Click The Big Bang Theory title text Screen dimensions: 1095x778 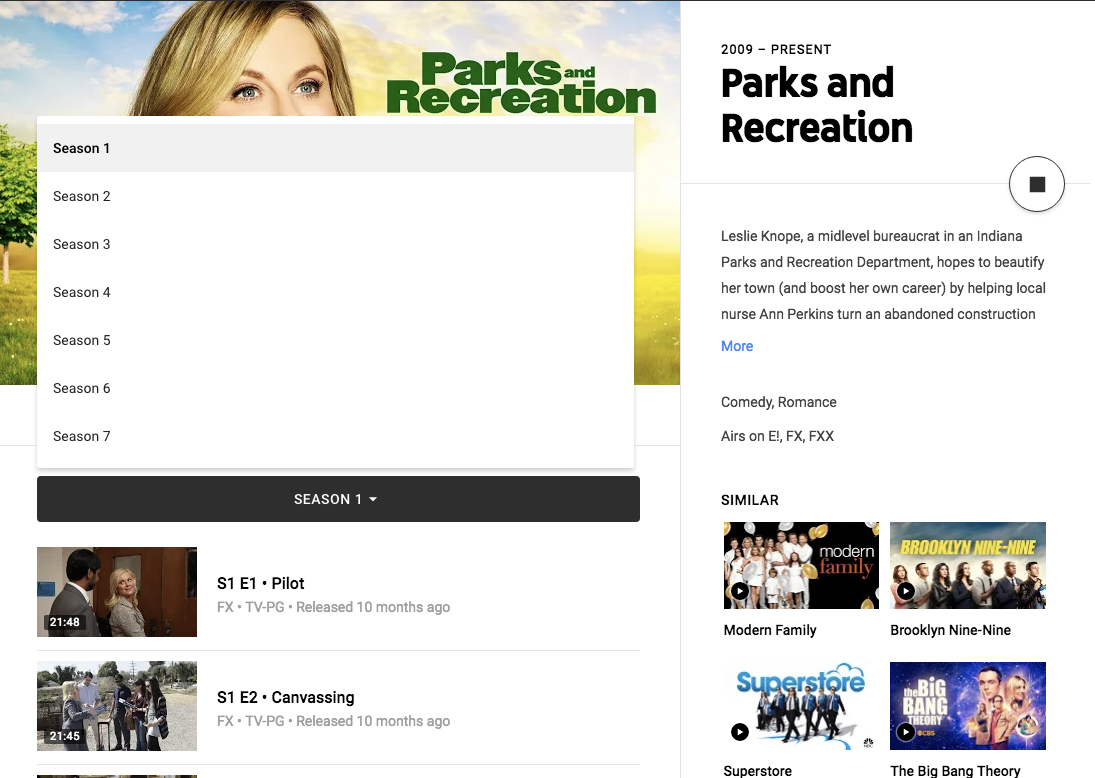tap(955, 770)
